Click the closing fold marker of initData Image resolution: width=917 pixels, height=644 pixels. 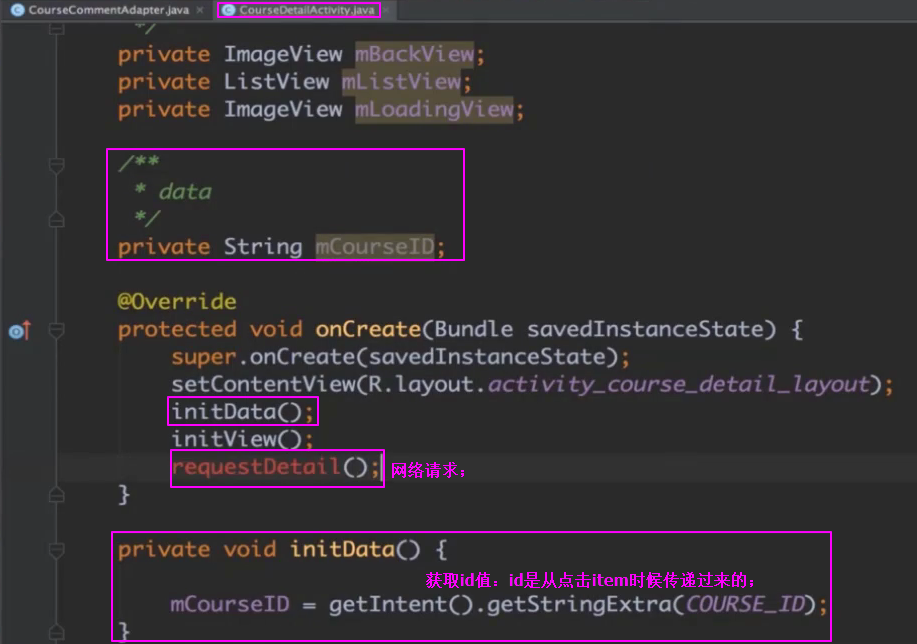(57, 632)
